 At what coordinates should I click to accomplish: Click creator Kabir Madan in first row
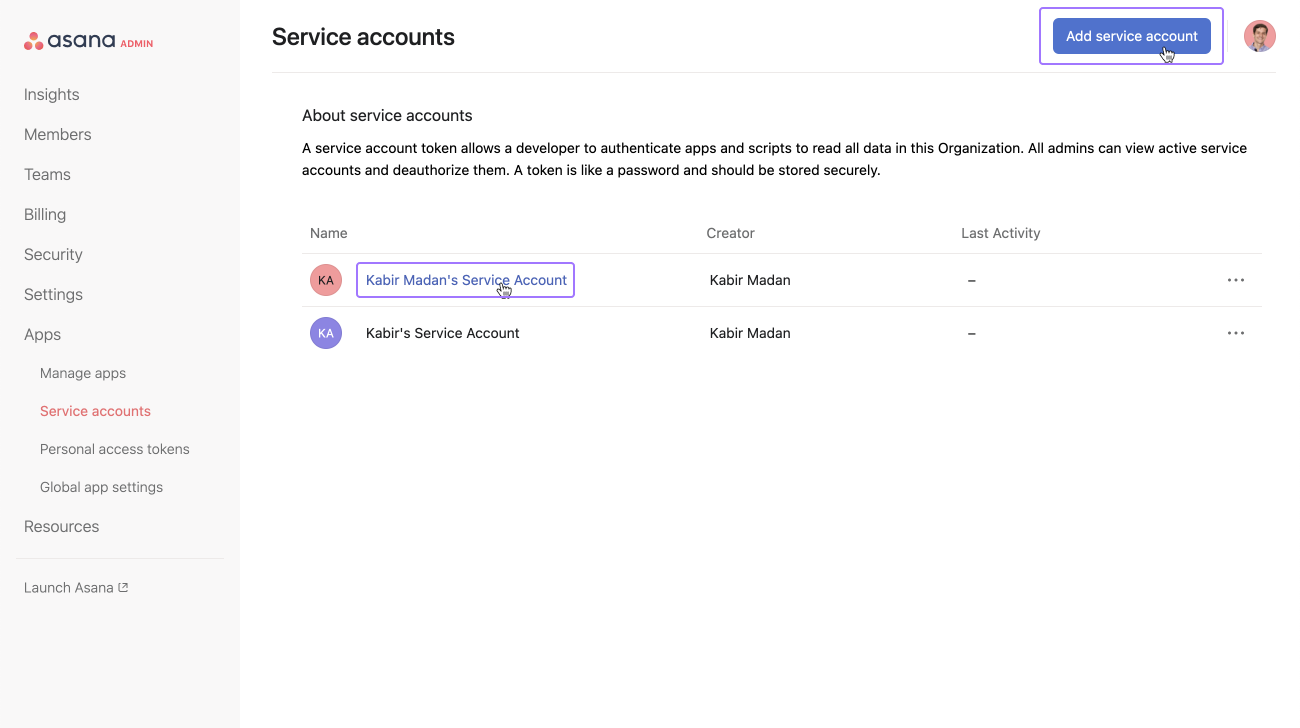[750, 280]
